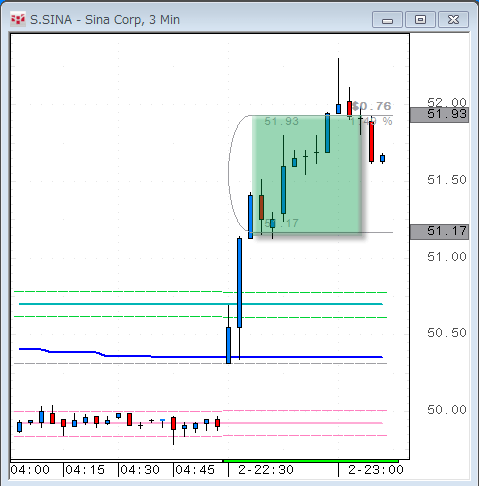This screenshot has width=479, height=486.
Task: Click the green session bar on time axis
Action: pyautogui.click(x=311, y=461)
